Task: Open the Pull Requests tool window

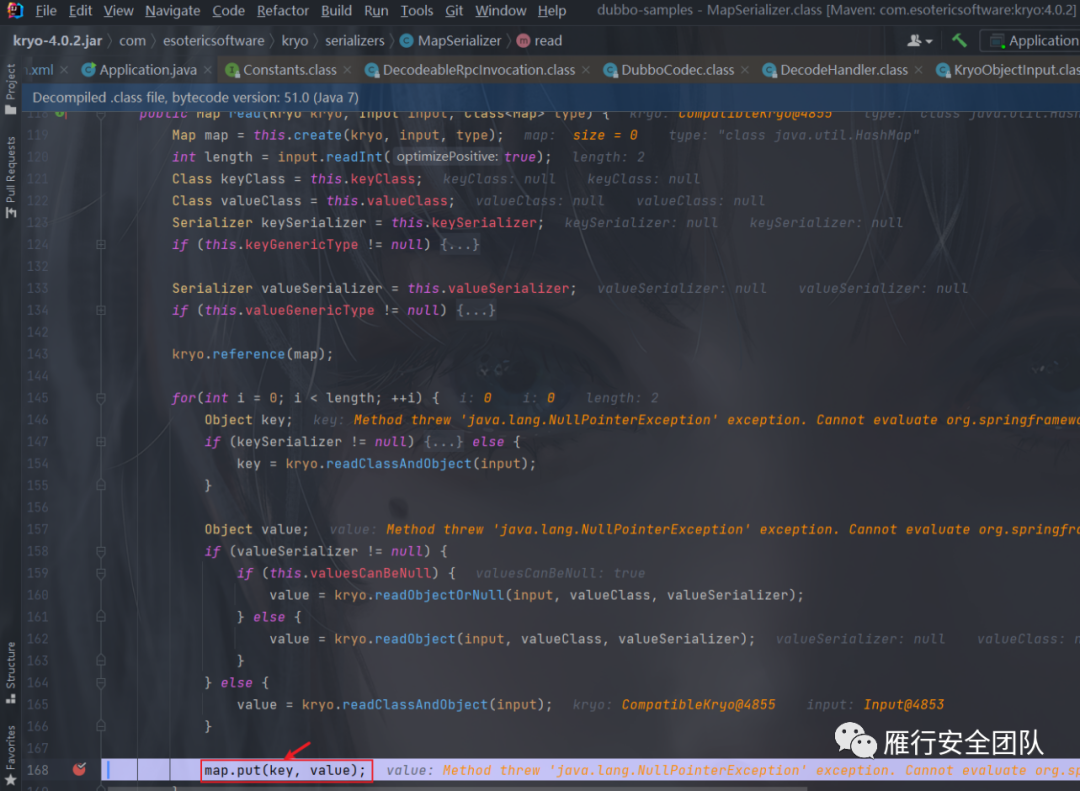Action: [10, 176]
